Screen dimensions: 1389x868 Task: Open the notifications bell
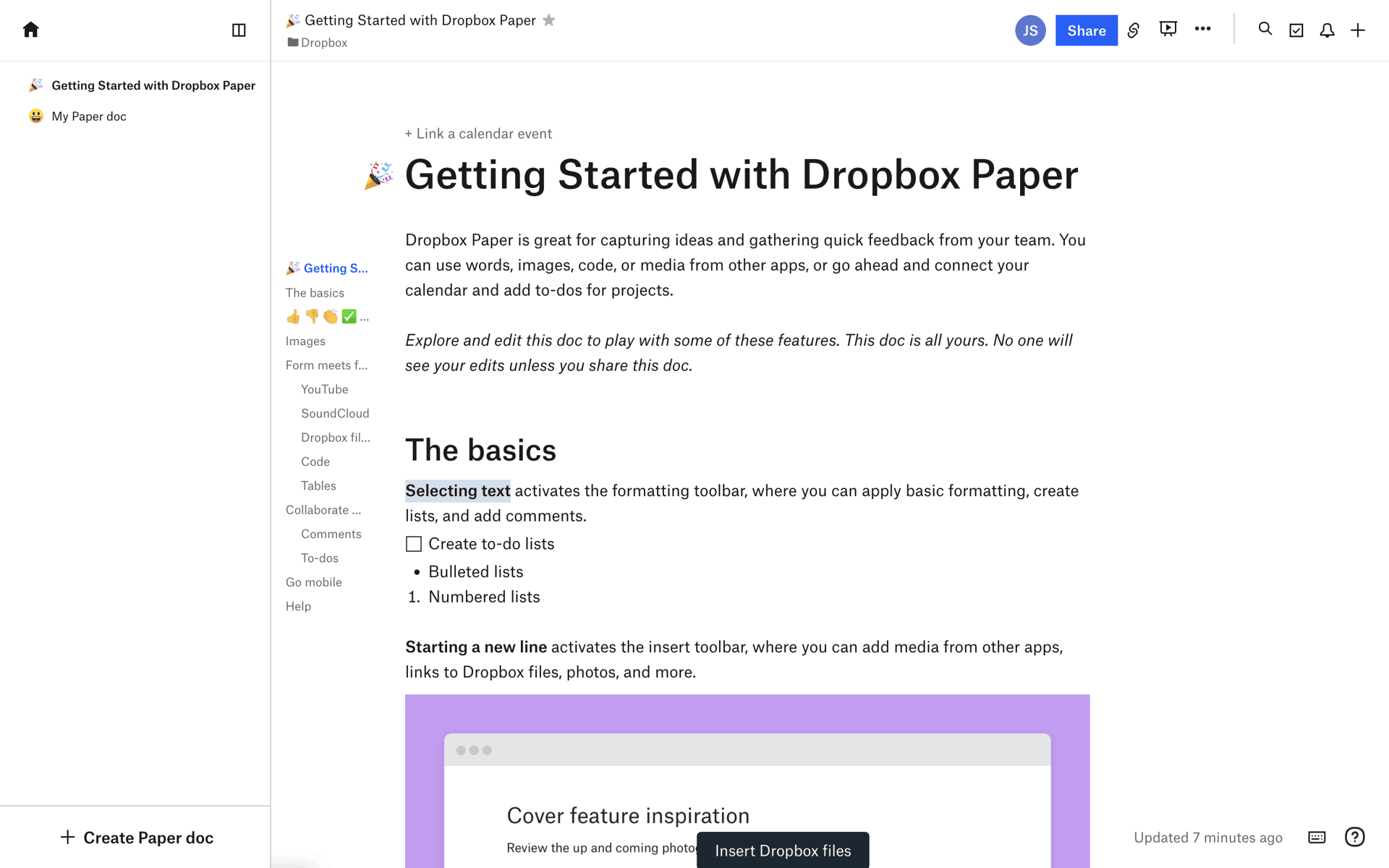[x=1327, y=30]
